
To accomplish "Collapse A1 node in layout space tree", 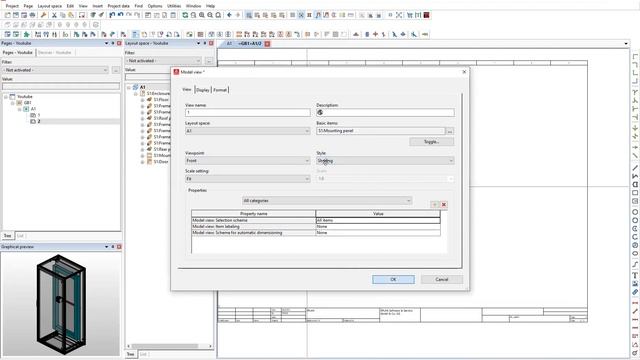I will pyautogui.click(x=129, y=87).
